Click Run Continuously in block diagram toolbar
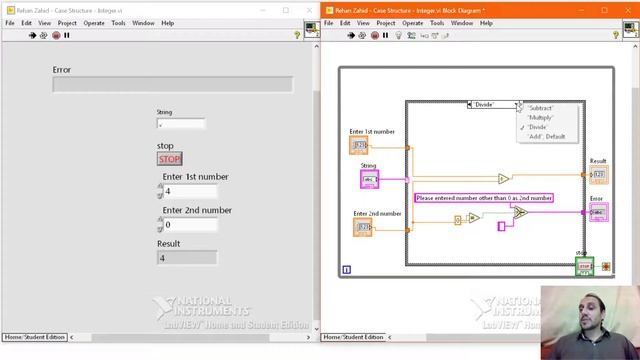Viewport: 640px width, 360px height. coord(362,36)
